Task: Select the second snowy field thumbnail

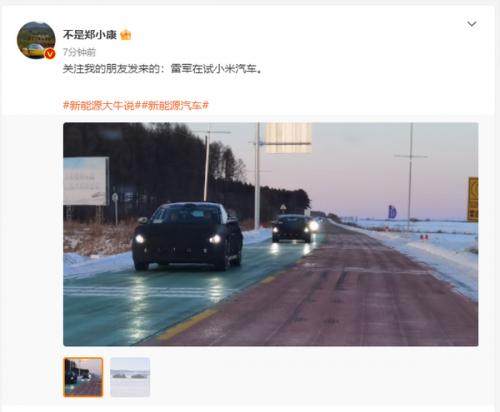Action: pyautogui.click(x=130, y=377)
